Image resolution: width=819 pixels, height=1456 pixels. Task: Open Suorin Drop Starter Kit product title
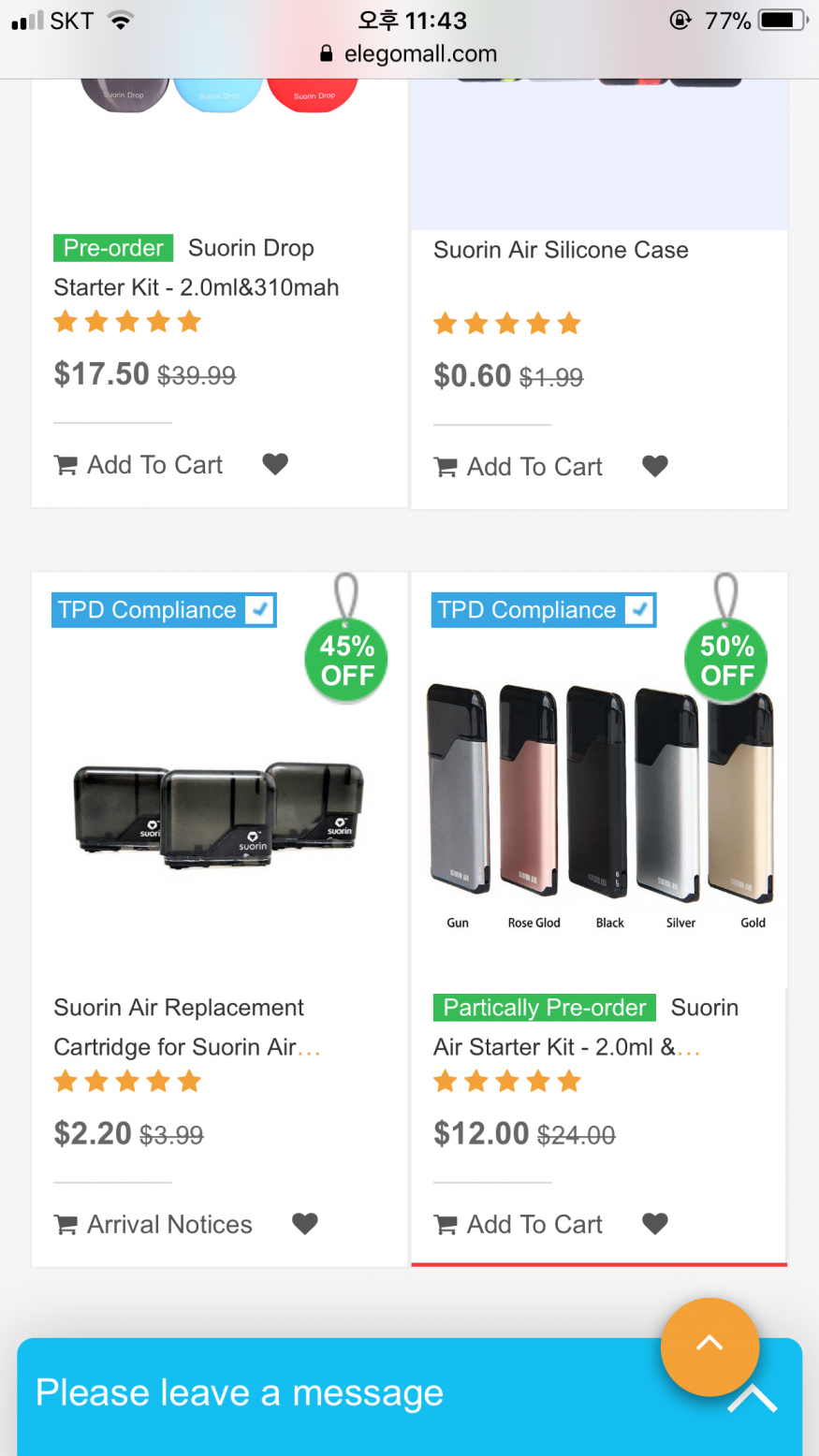[197, 268]
